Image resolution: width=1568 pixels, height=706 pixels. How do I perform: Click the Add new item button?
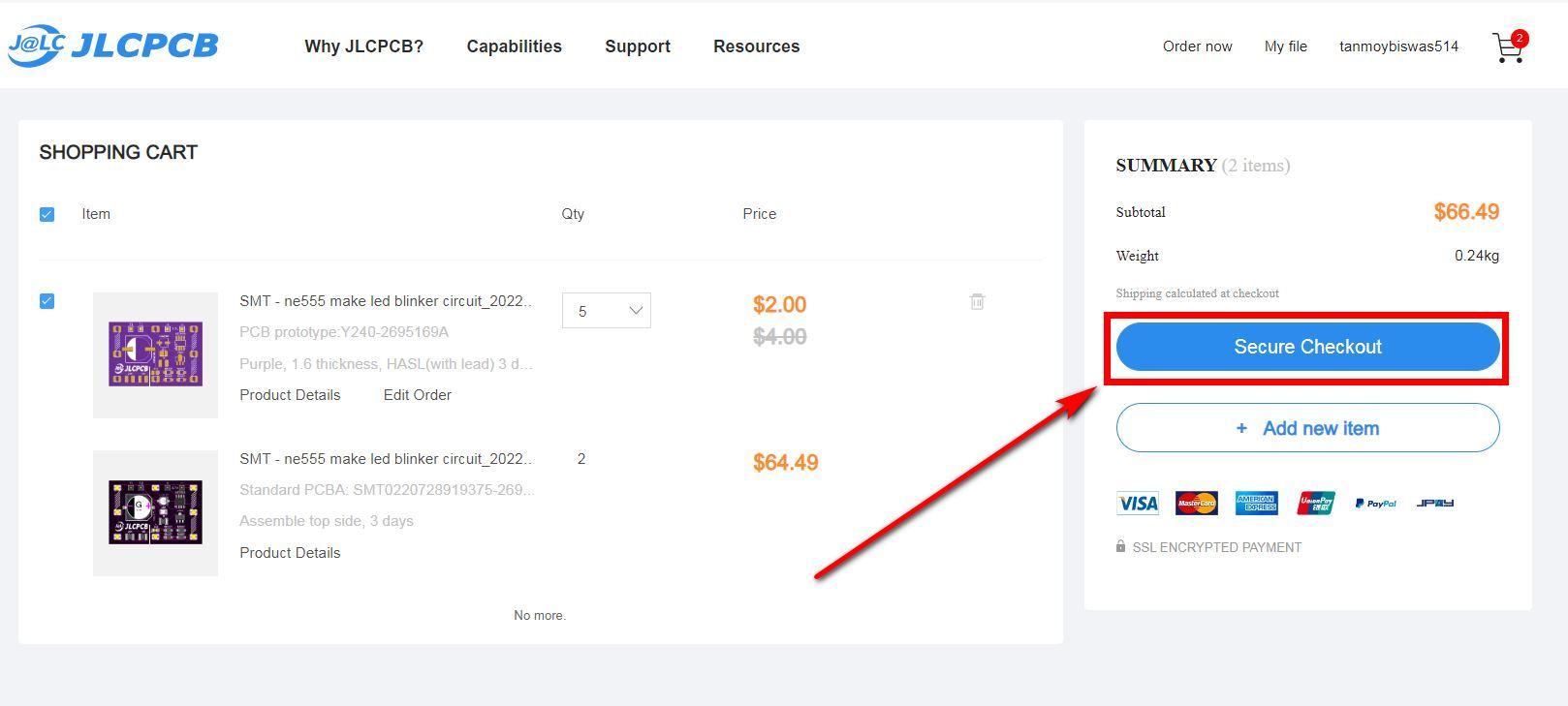[x=1307, y=428]
